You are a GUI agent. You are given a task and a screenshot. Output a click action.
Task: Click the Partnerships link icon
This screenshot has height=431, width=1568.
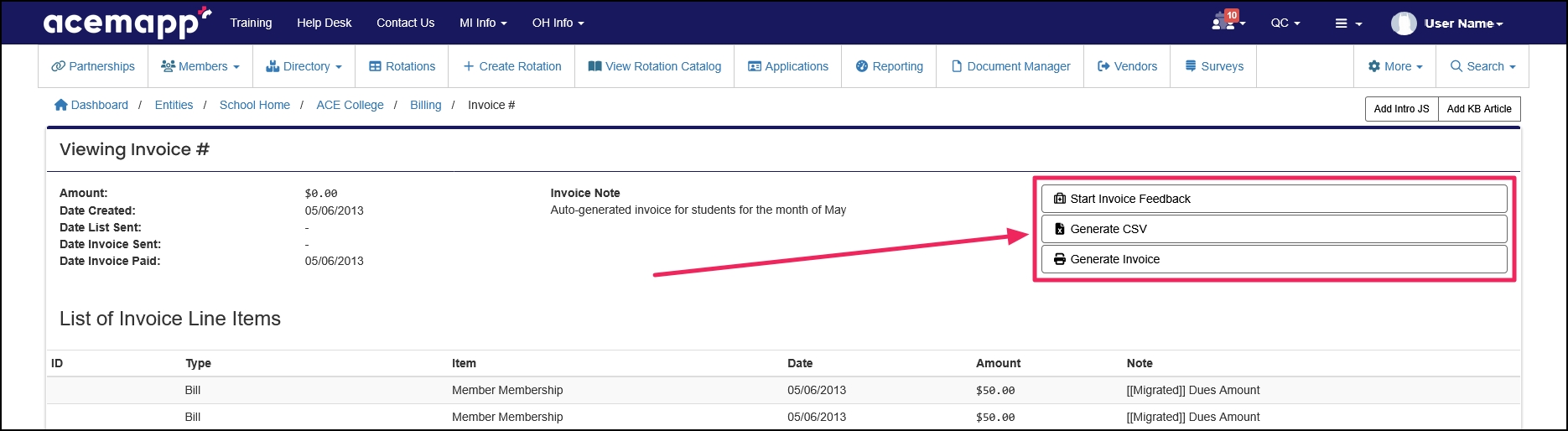(58, 66)
